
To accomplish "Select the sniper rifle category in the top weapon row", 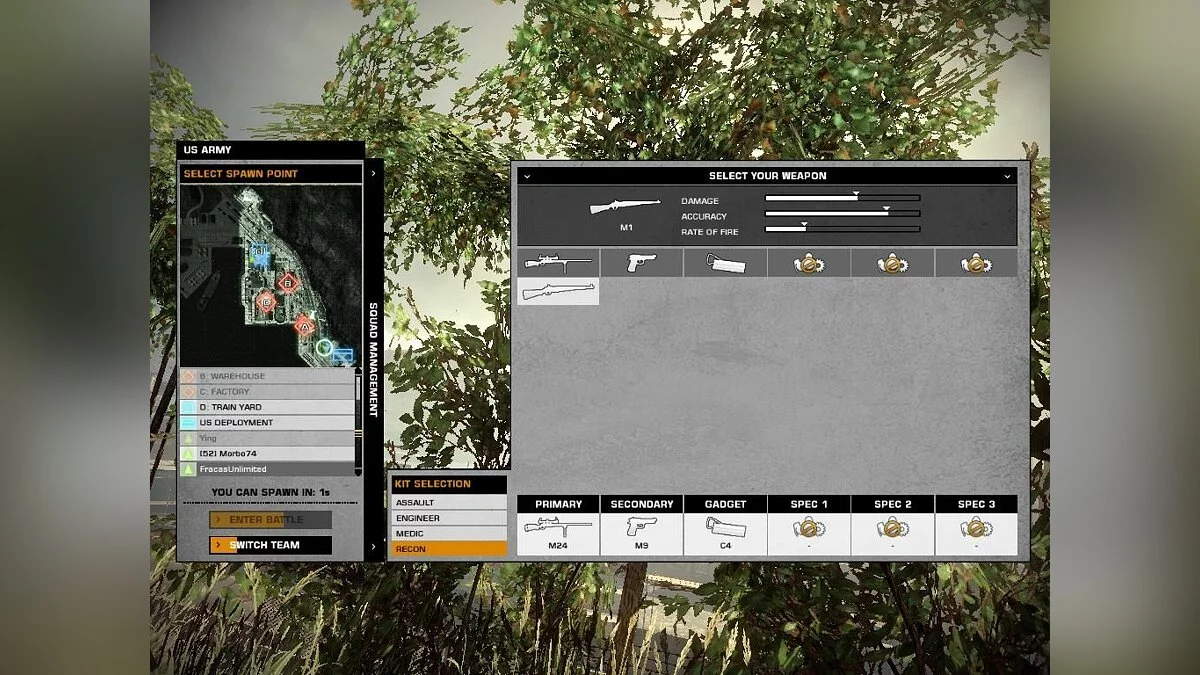I will pos(558,263).
